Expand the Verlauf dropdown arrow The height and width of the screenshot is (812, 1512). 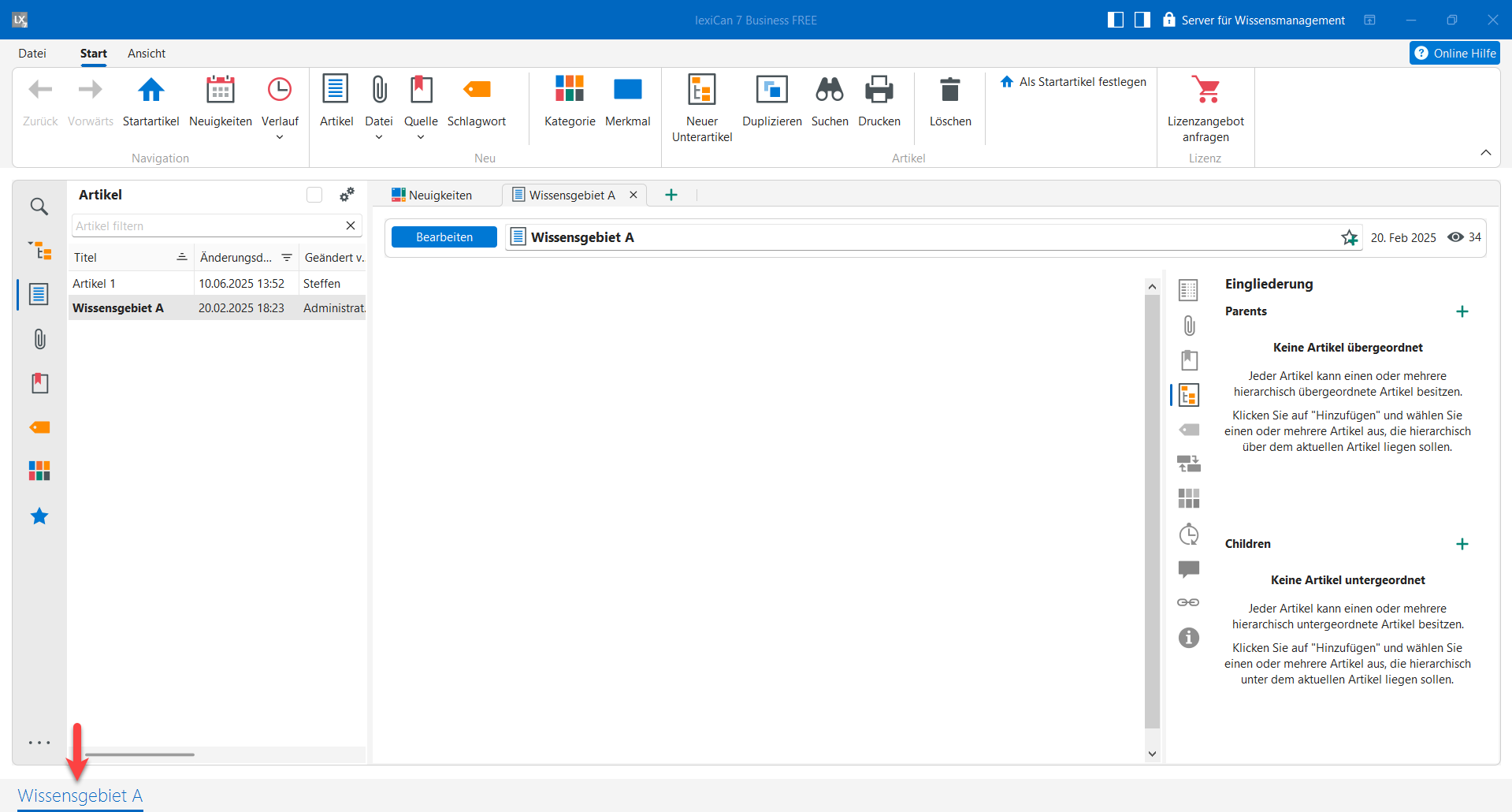point(280,138)
